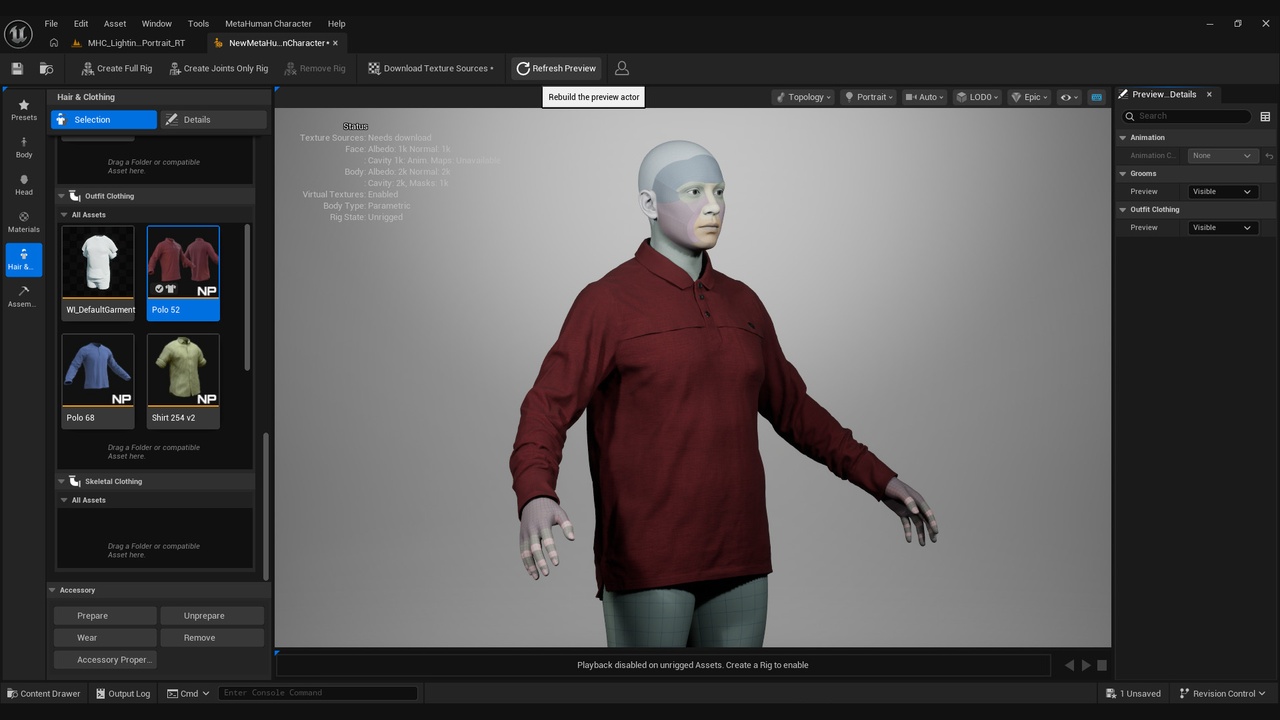Reset Animation Controller to default arrow
Image resolution: width=1280 pixels, height=720 pixels.
pyautogui.click(x=1269, y=156)
